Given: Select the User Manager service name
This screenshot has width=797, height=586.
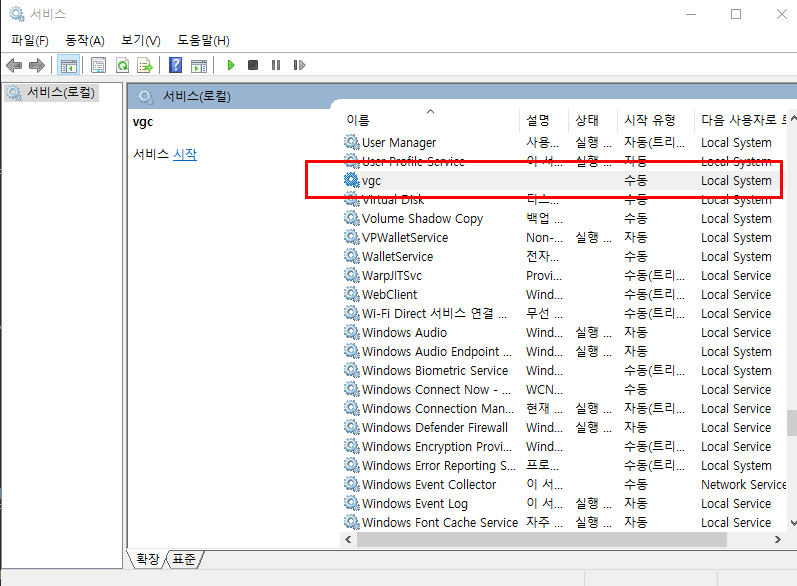Looking at the screenshot, I should tap(399, 143).
